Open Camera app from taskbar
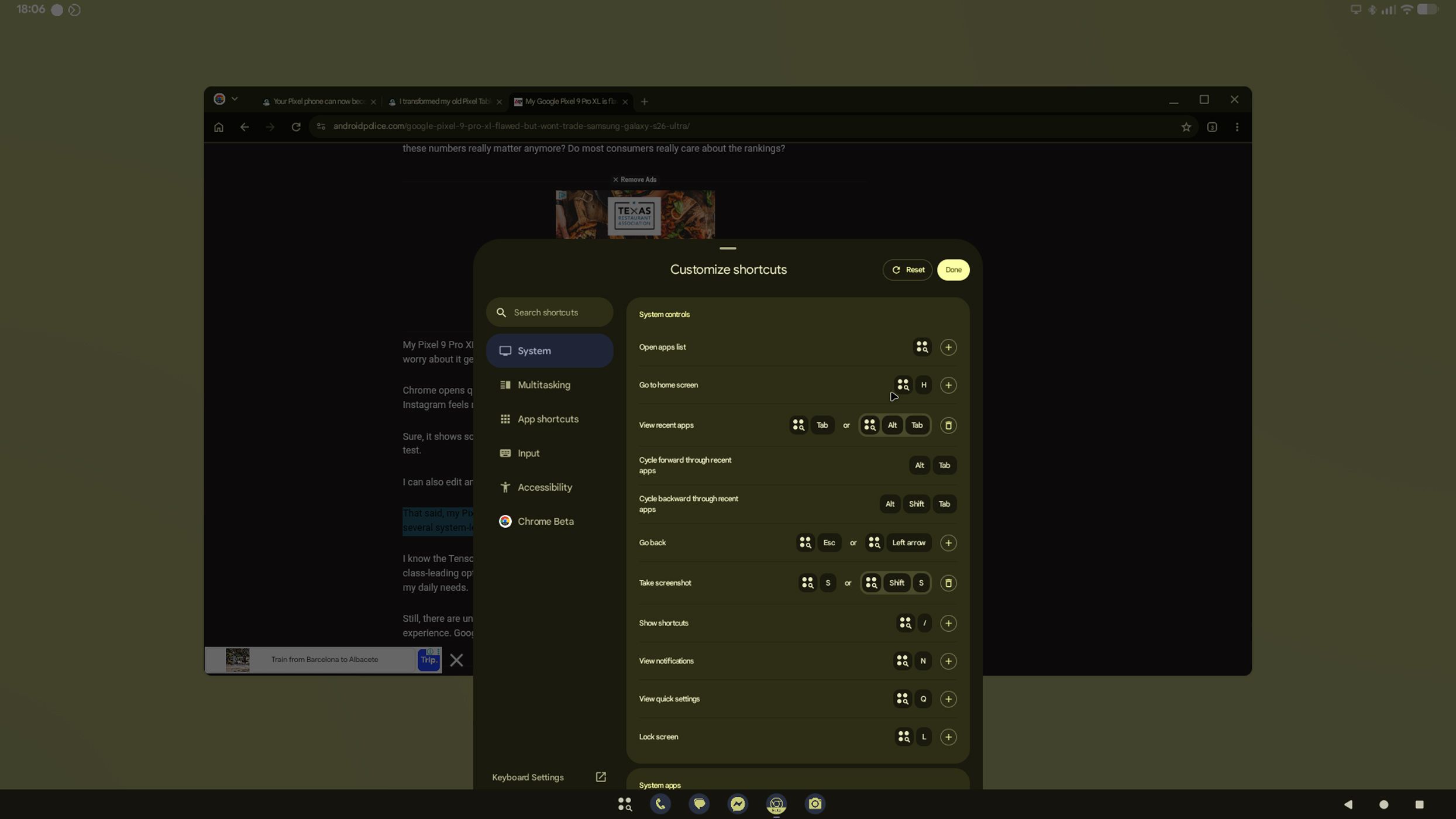This screenshot has height=819, width=1456. 814,805
